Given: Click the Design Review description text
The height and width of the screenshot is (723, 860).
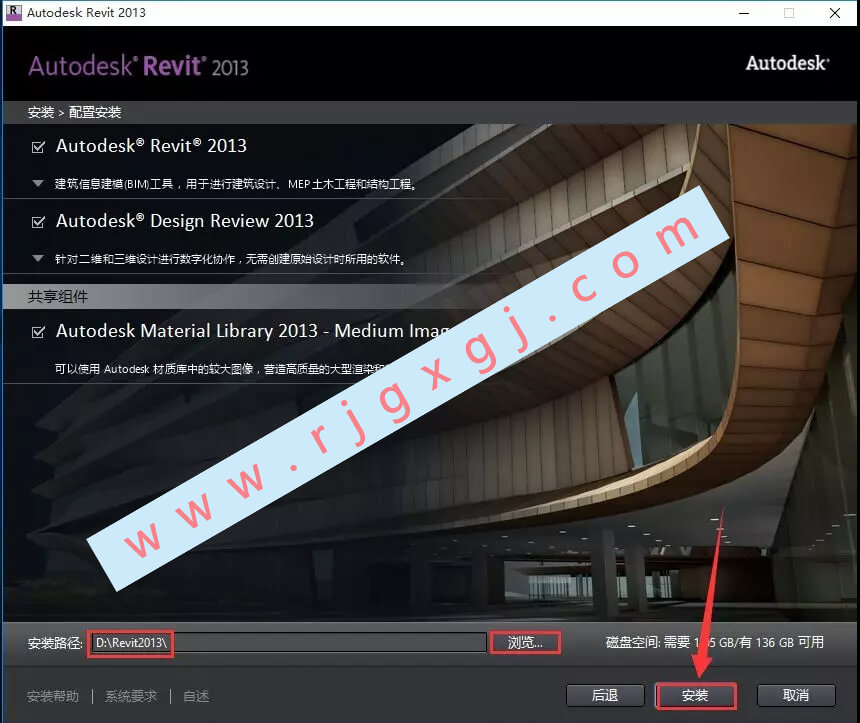Looking at the screenshot, I should (230, 259).
